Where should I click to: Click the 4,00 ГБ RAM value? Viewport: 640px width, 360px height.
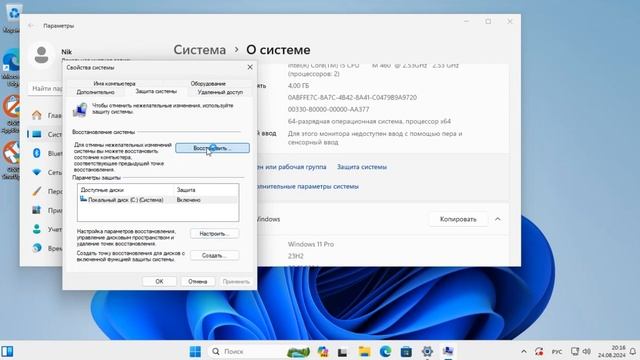pyautogui.click(x=298, y=86)
